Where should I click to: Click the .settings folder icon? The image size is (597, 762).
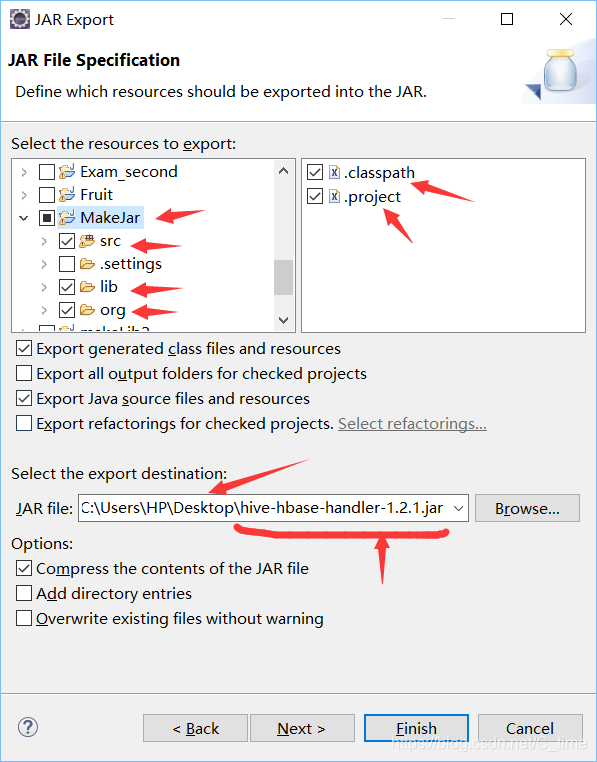click(x=87, y=264)
